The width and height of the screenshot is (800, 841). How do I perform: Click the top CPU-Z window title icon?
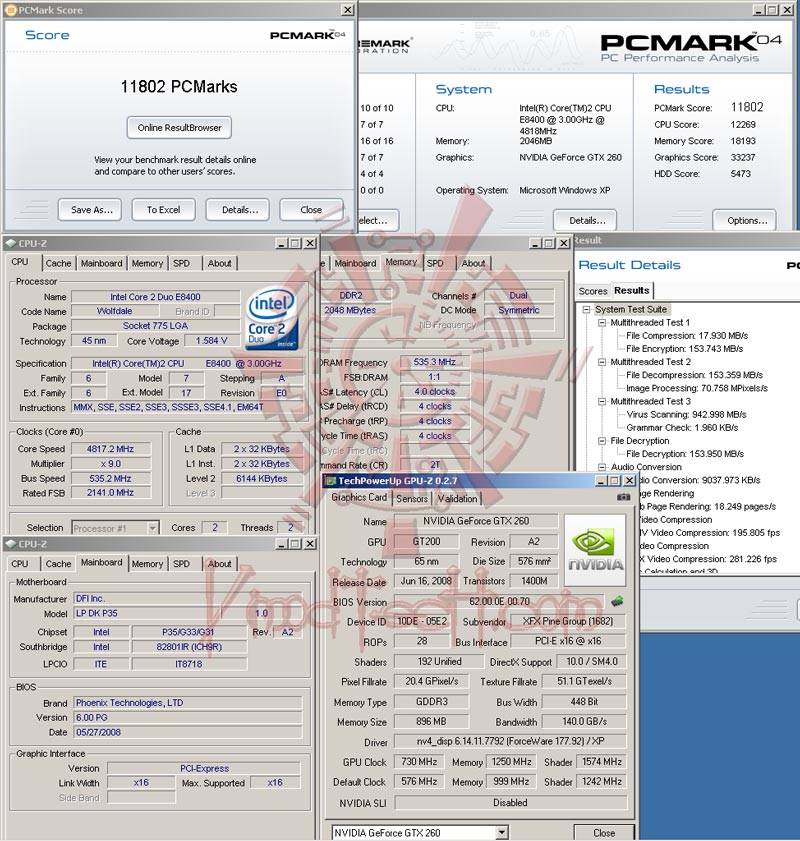(x=11, y=243)
